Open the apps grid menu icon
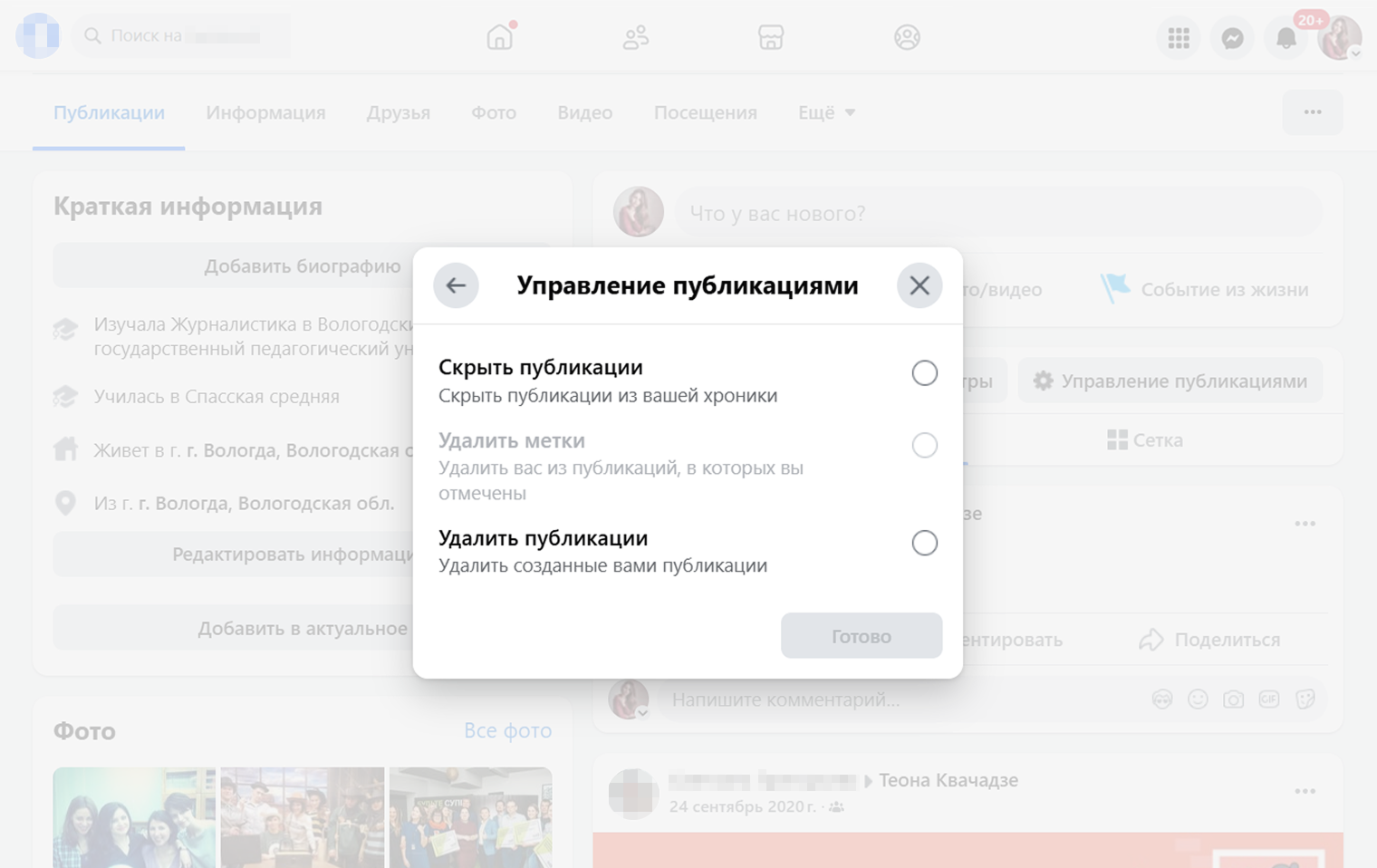The height and width of the screenshot is (868, 1377). tap(1179, 38)
